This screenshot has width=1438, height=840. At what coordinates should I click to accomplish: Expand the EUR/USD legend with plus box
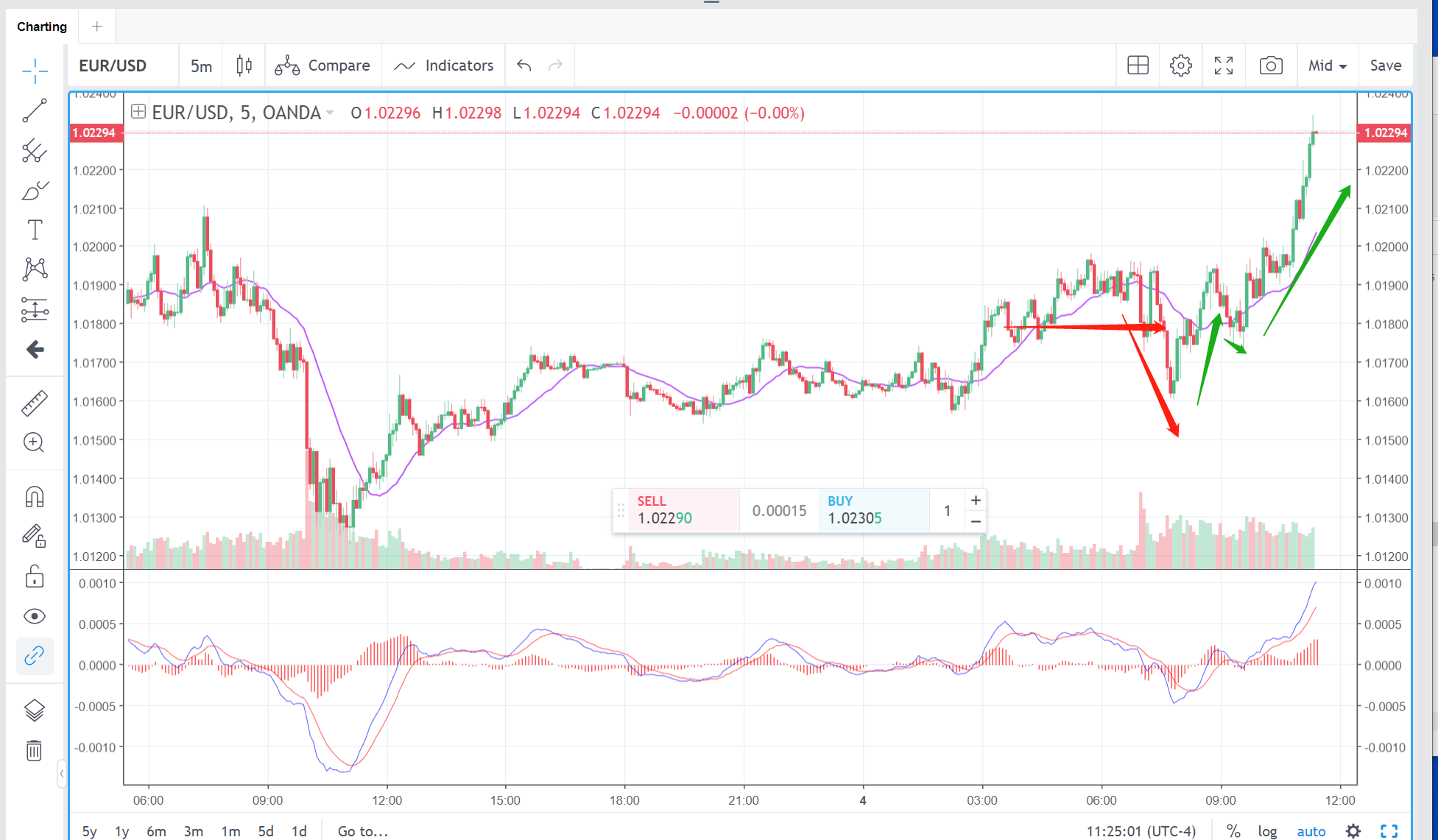click(138, 112)
